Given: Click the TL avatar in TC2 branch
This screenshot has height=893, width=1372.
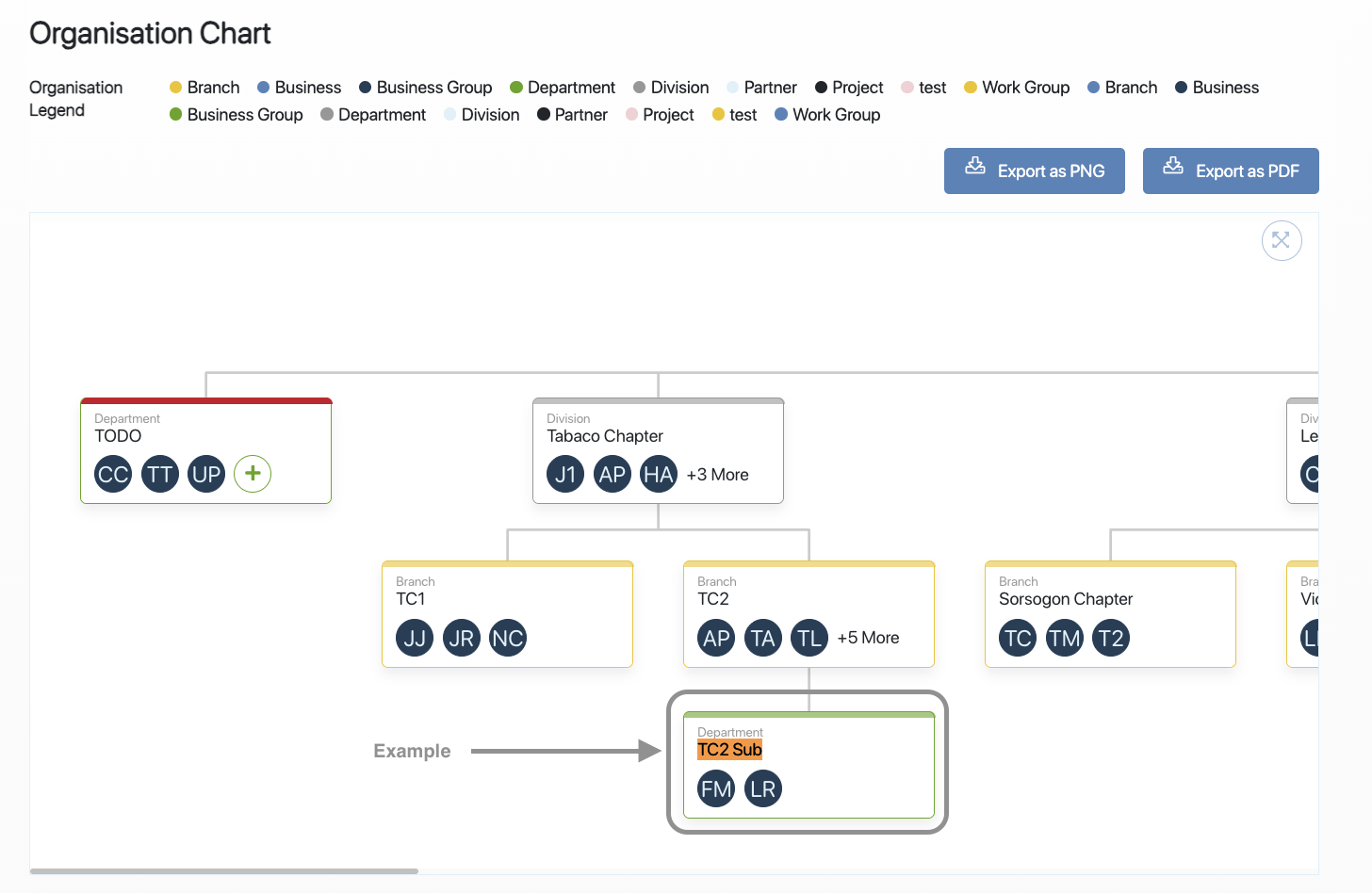Looking at the screenshot, I should (x=809, y=638).
